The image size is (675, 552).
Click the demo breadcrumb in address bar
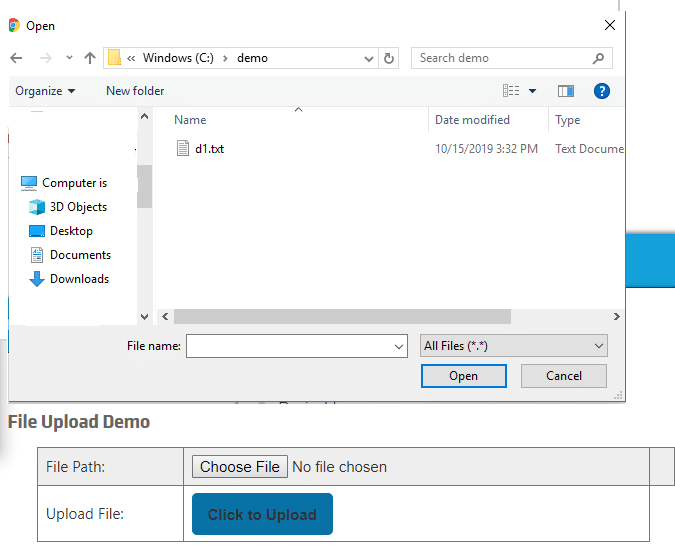click(x=252, y=58)
